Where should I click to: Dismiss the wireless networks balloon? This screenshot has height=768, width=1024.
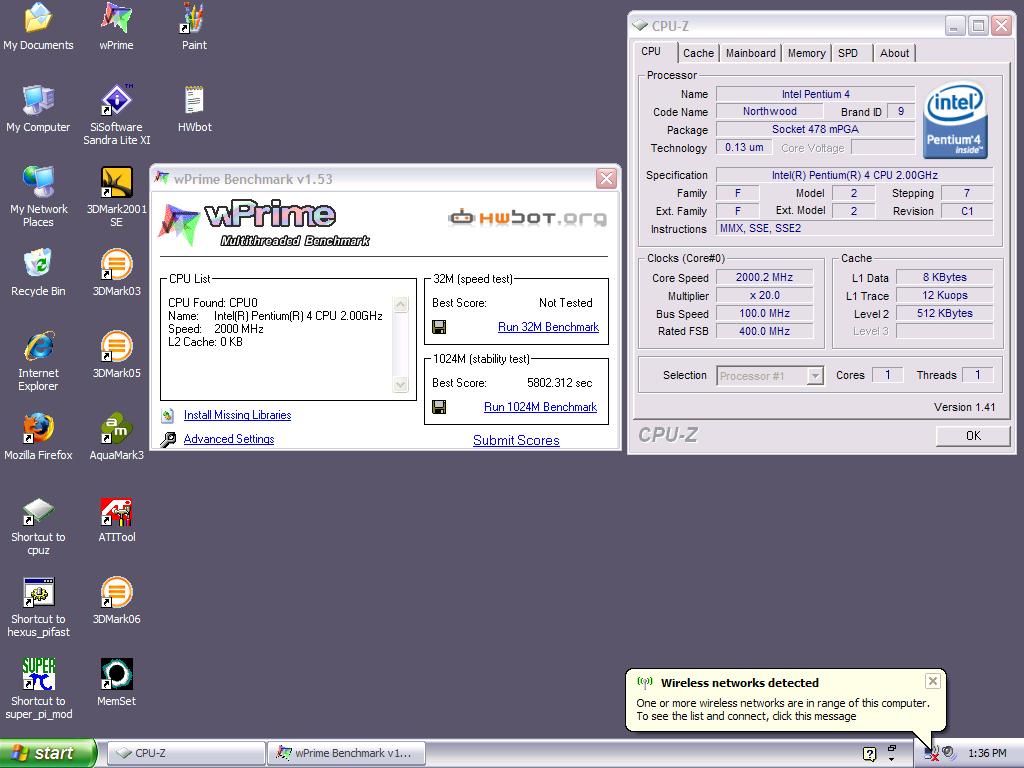(x=933, y=681)
